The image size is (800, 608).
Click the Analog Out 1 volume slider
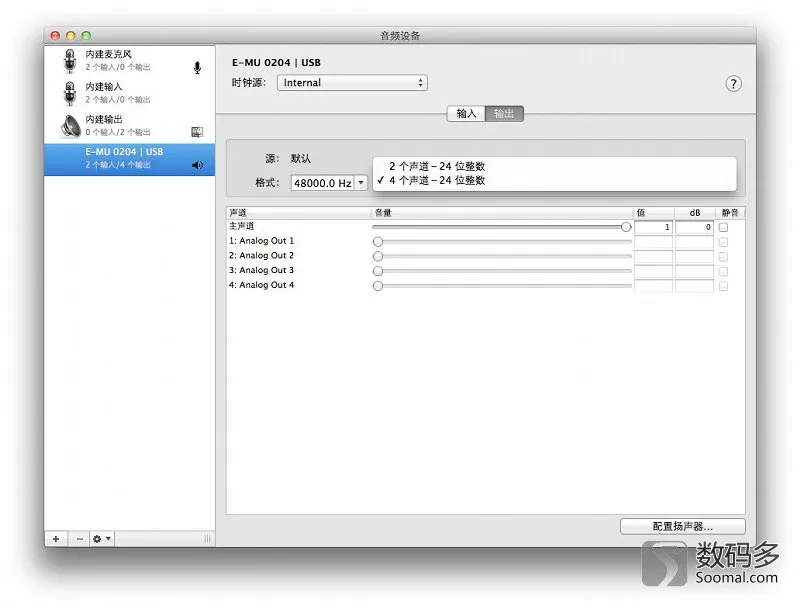click(502, 241)
